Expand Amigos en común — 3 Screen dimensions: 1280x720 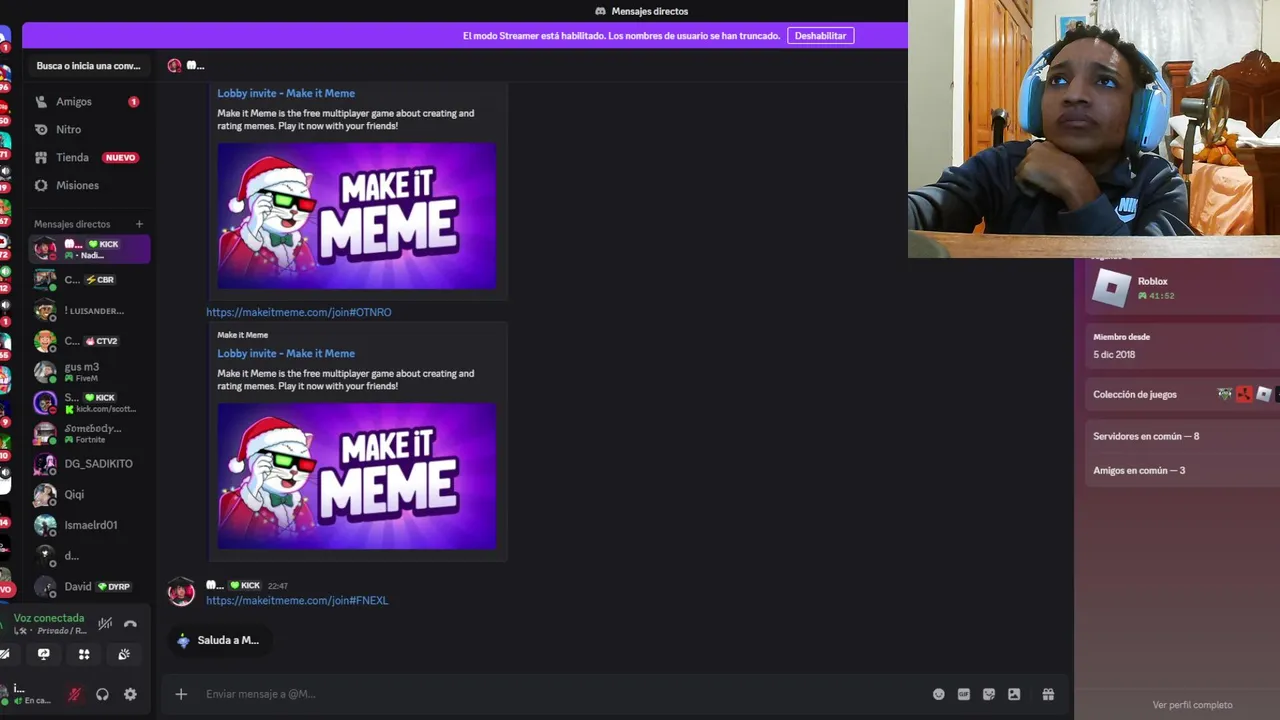point(1182,470)
